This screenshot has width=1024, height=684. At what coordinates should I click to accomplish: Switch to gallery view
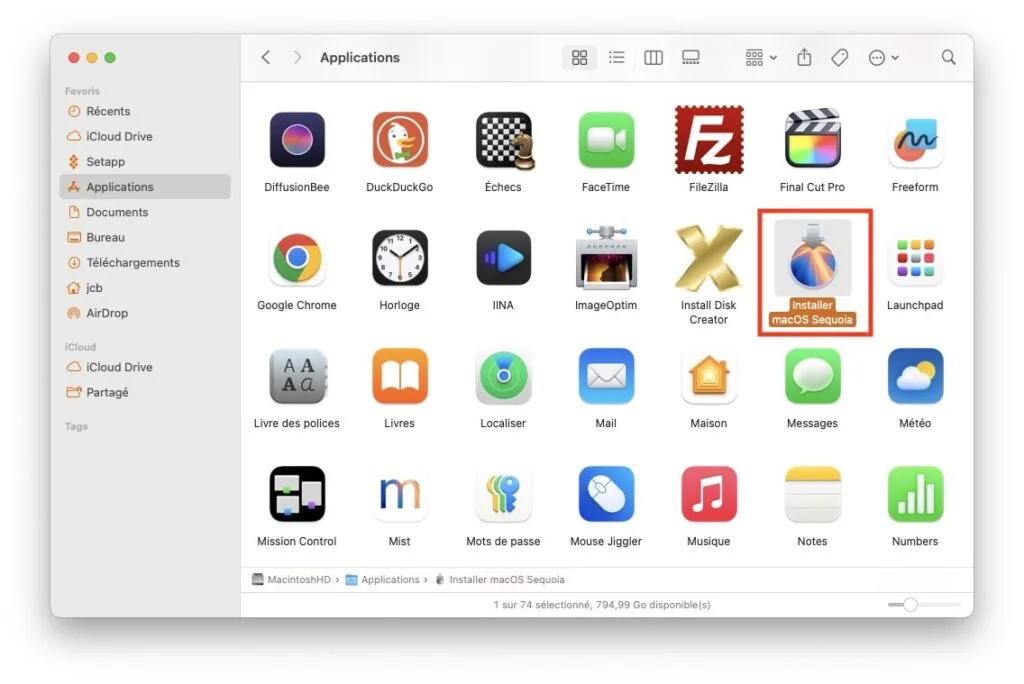point(690,57)
